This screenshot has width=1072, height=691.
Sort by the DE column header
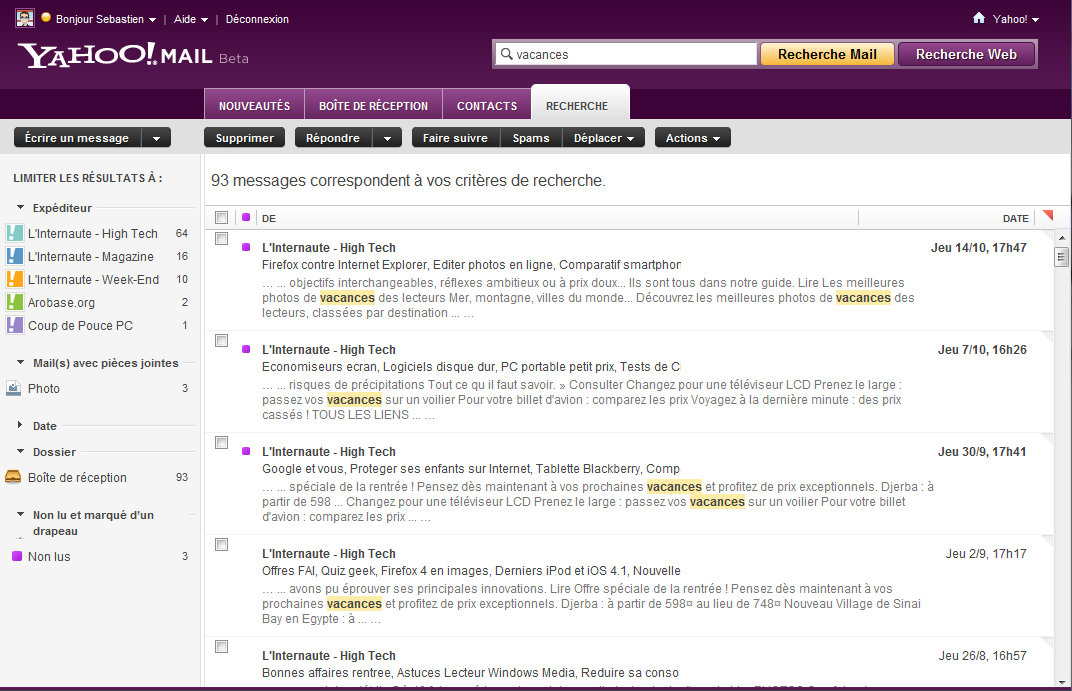(269, 219)
